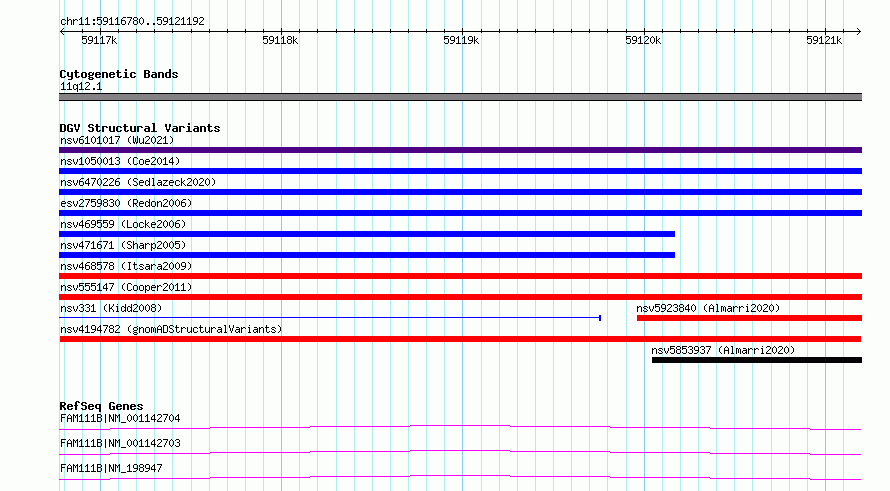Viewport: 890px width, 491px height.
Task: Click the right arrow of the ruler
Action: (858, 32)
